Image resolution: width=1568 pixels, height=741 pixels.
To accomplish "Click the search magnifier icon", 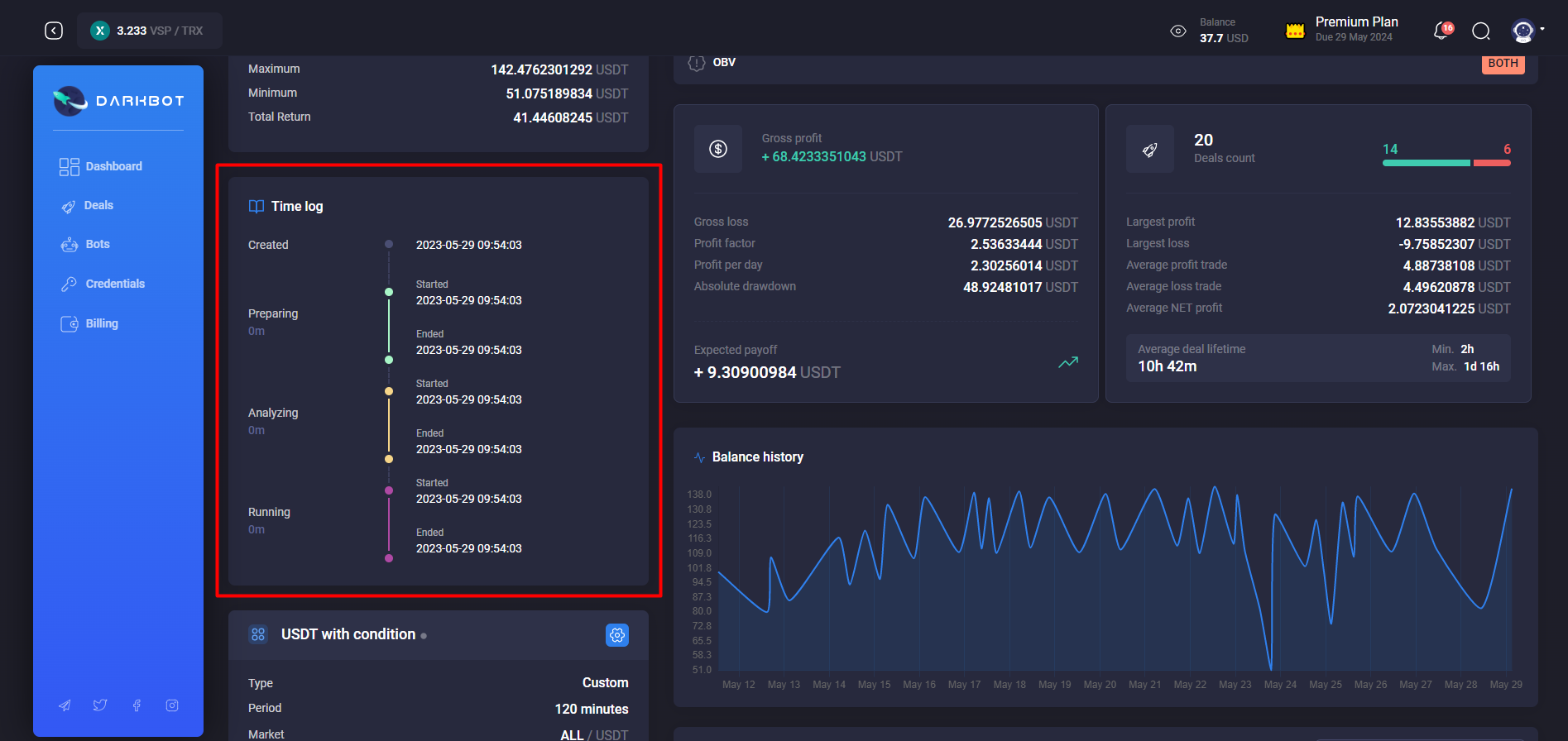I will click(x=1480, y=31).
